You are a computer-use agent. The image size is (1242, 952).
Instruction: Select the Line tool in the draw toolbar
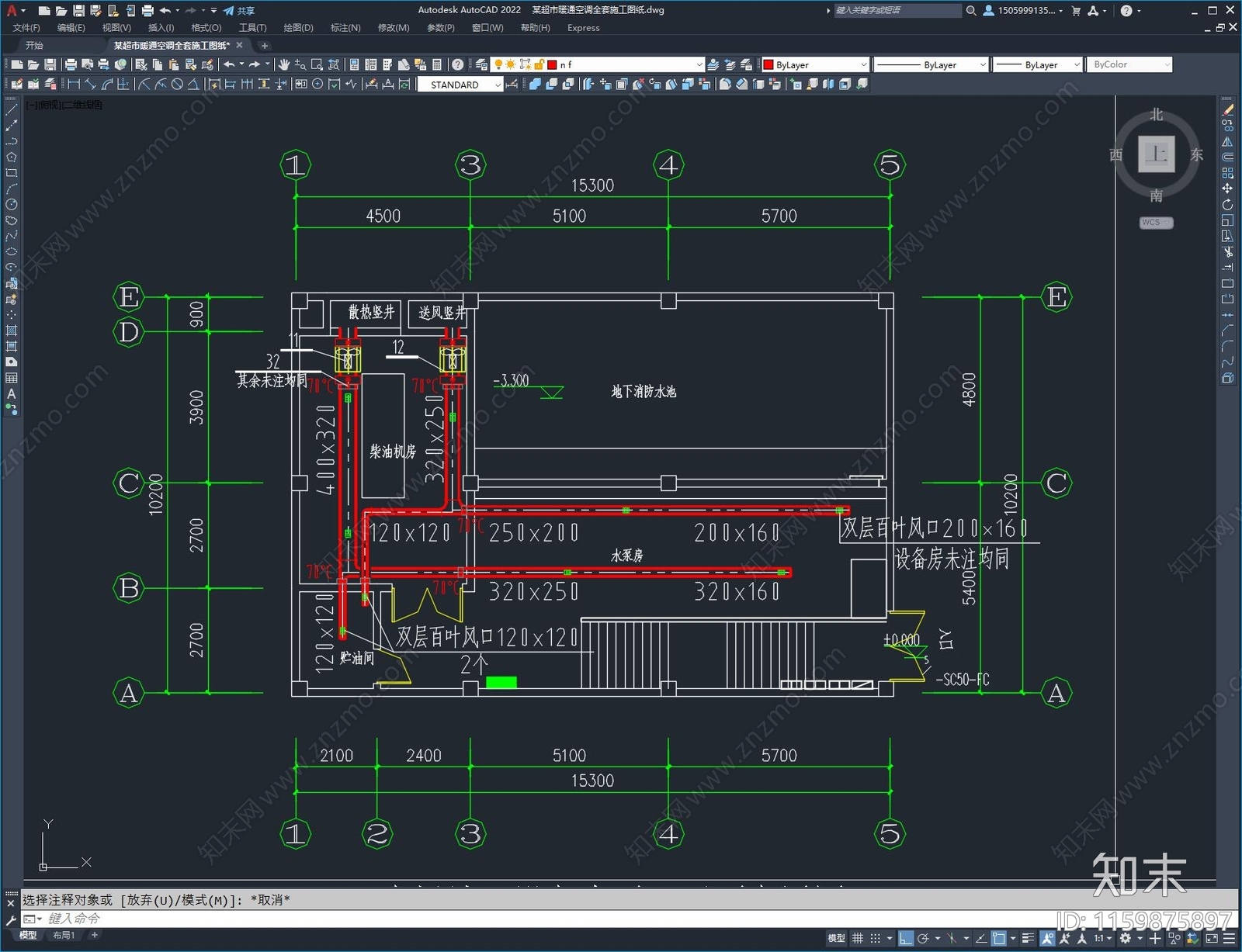pos(12,111)
